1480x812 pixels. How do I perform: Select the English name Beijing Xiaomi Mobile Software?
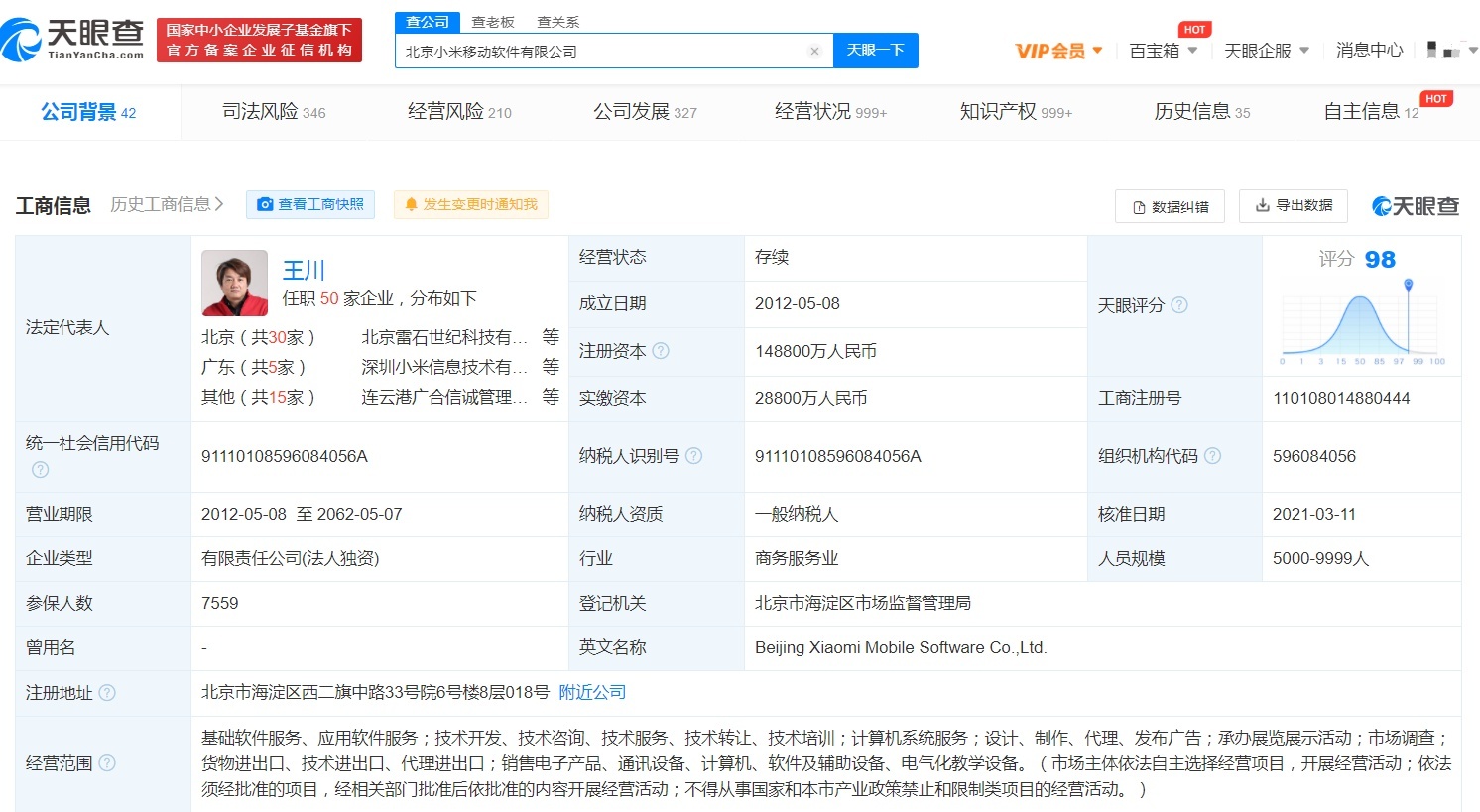[901, 647]
